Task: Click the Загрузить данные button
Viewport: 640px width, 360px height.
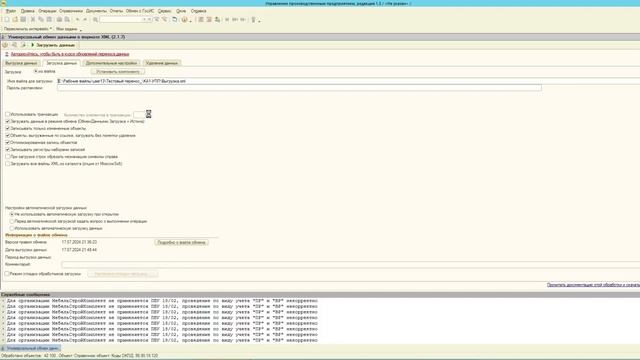Action: [x=53, y=45]
